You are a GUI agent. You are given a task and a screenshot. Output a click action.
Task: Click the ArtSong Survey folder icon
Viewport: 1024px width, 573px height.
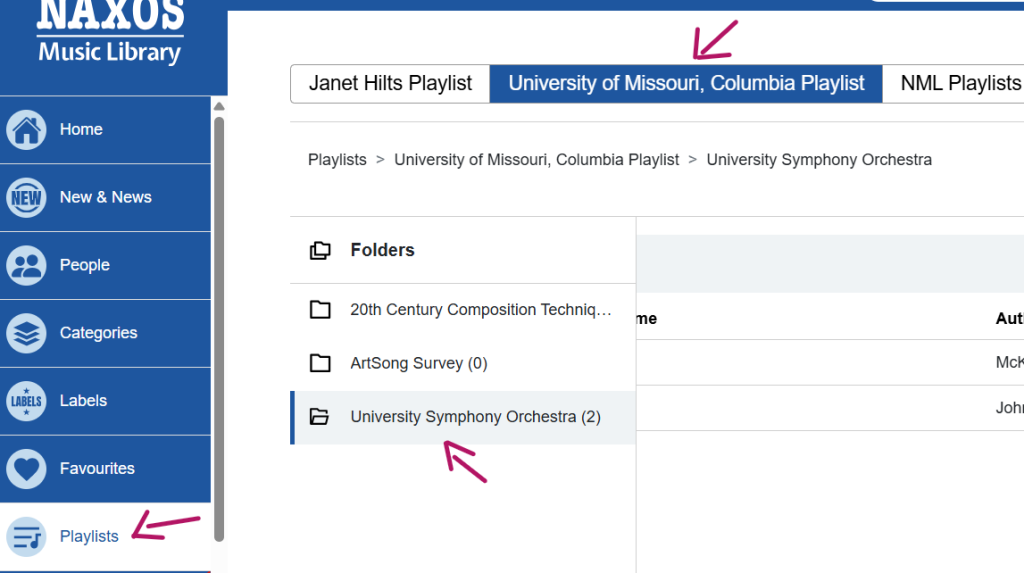coord(320,363)
